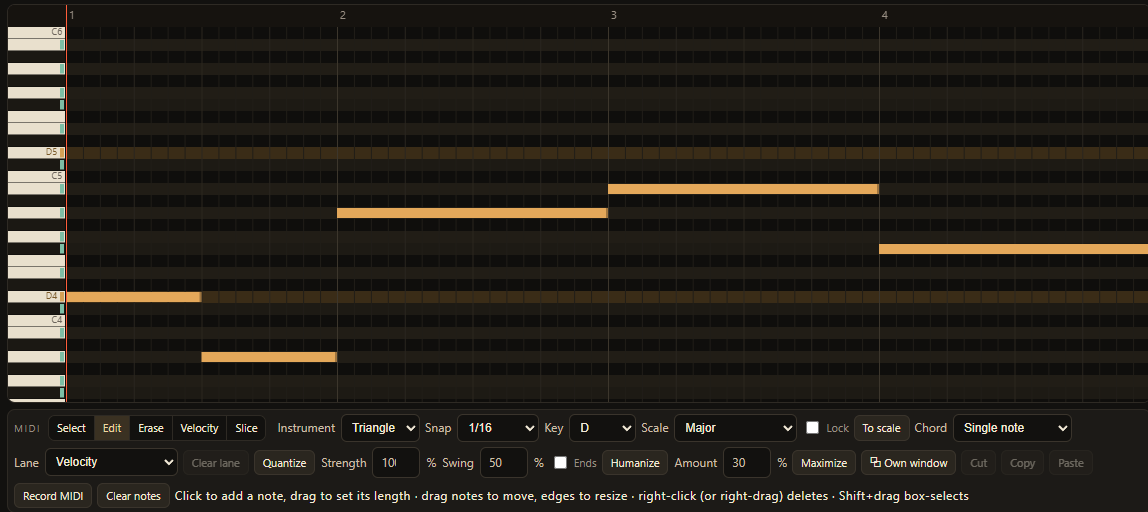
Task: Click the C4 piano key
Action: (x=36, y=320)
